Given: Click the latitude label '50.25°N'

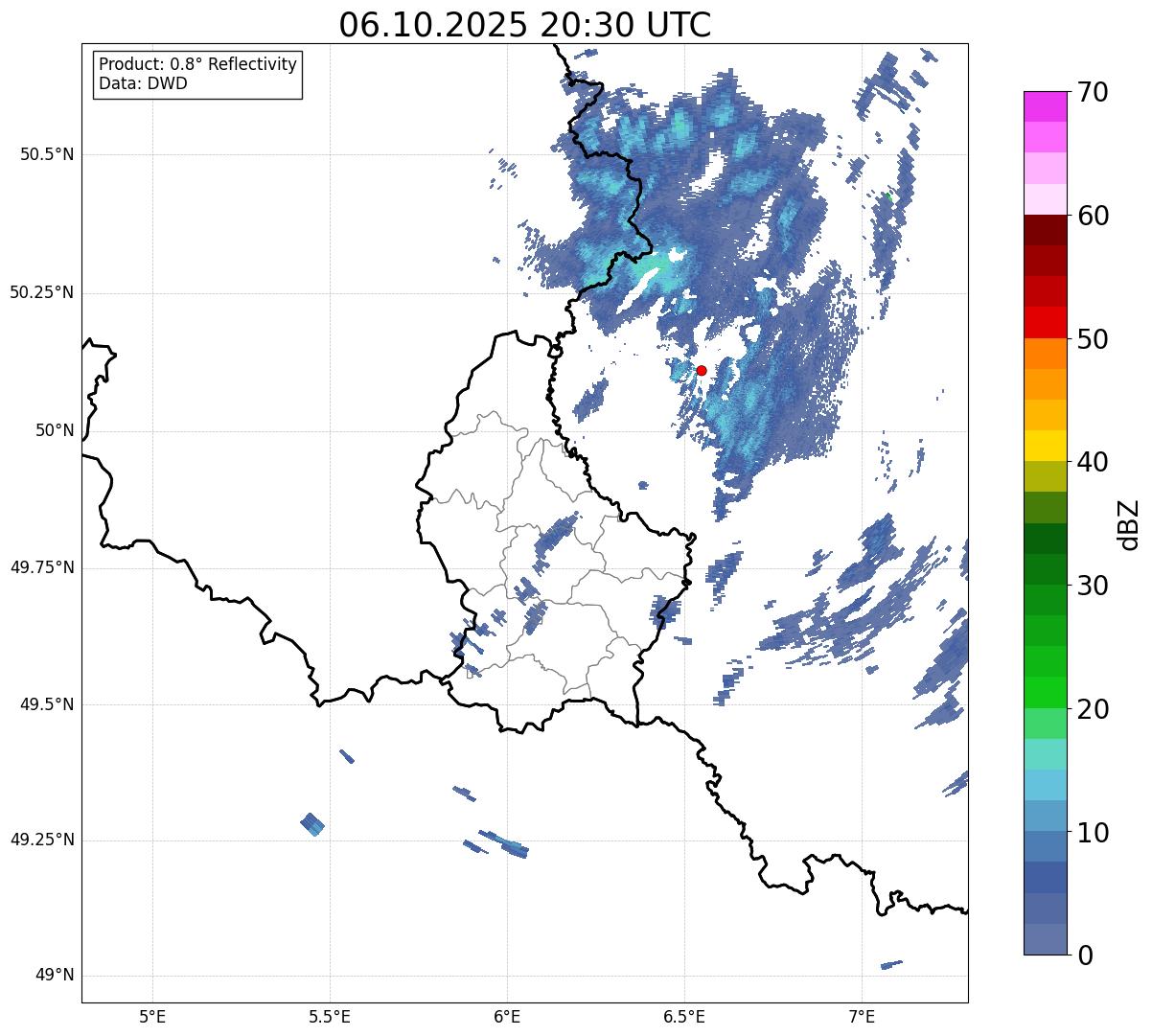Looking at the screenshot, I should (x=42, y=292).
